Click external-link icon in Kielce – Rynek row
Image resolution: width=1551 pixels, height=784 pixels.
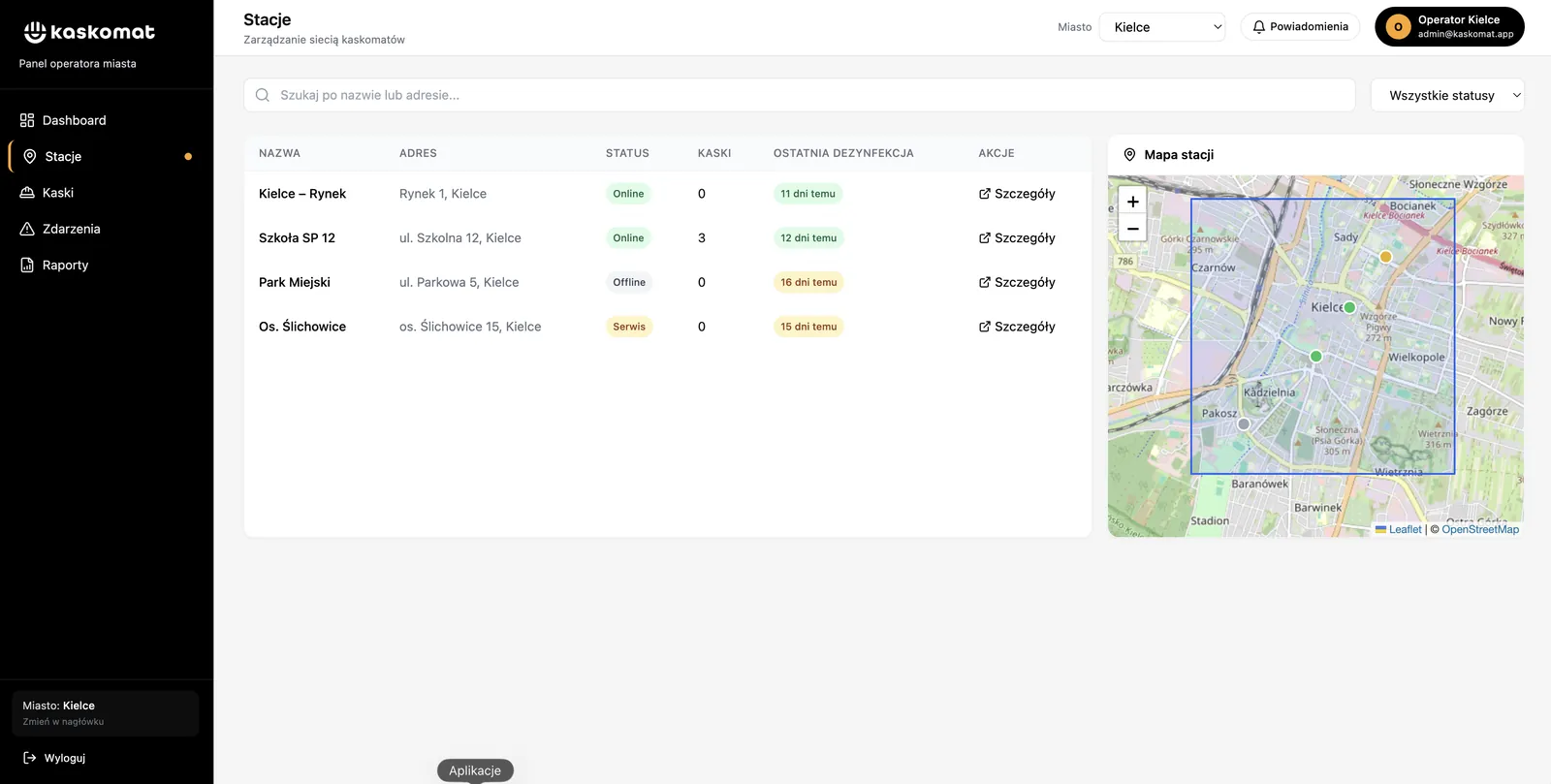point(985,194)
